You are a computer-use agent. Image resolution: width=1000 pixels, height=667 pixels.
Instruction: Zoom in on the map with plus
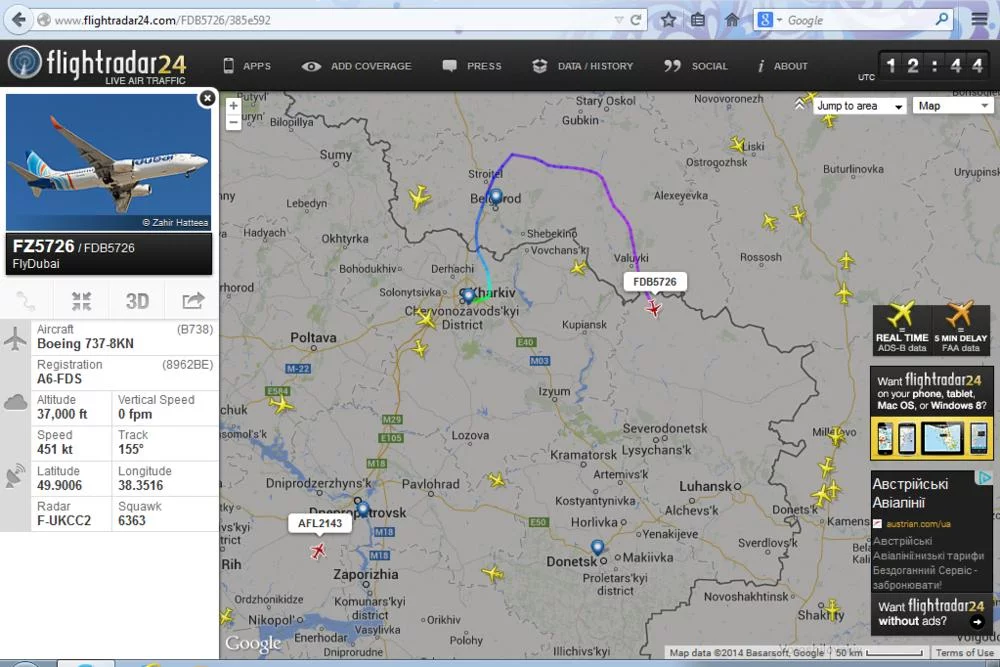click(x=233, y=106)
